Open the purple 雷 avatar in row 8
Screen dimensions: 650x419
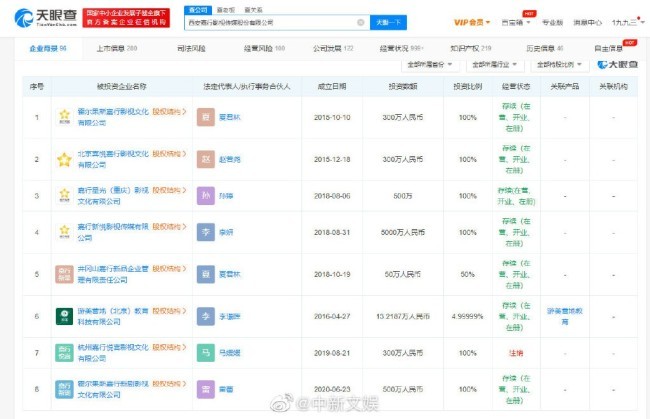point(206,389)
